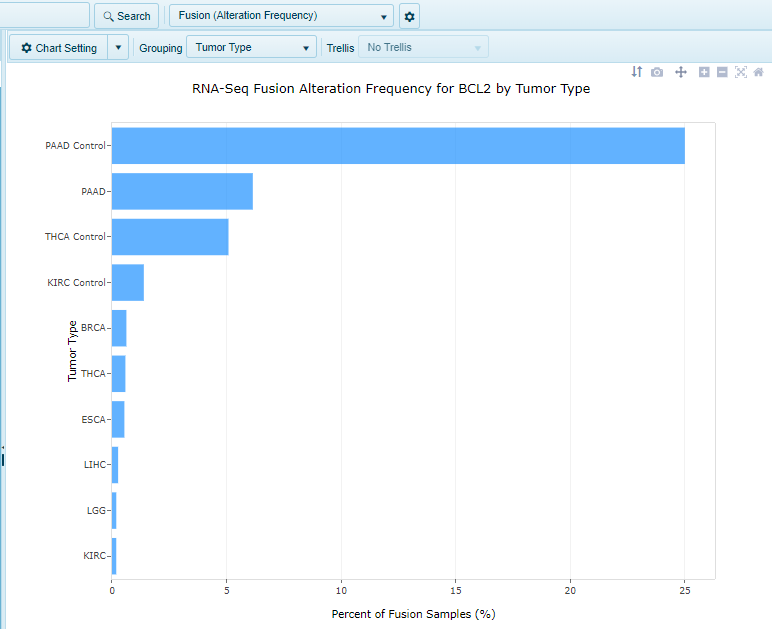Open the Chart Setting split arrow
The image size is (772, 629).
pos(118,47)
